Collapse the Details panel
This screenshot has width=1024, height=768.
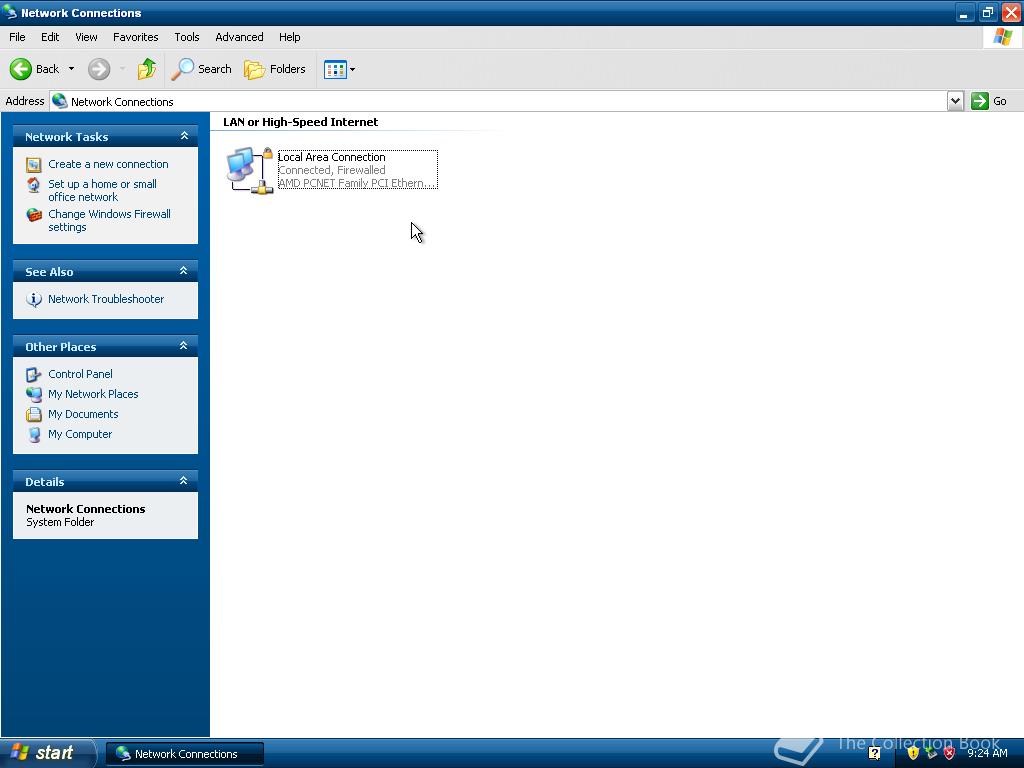click(x=184, y=481)
